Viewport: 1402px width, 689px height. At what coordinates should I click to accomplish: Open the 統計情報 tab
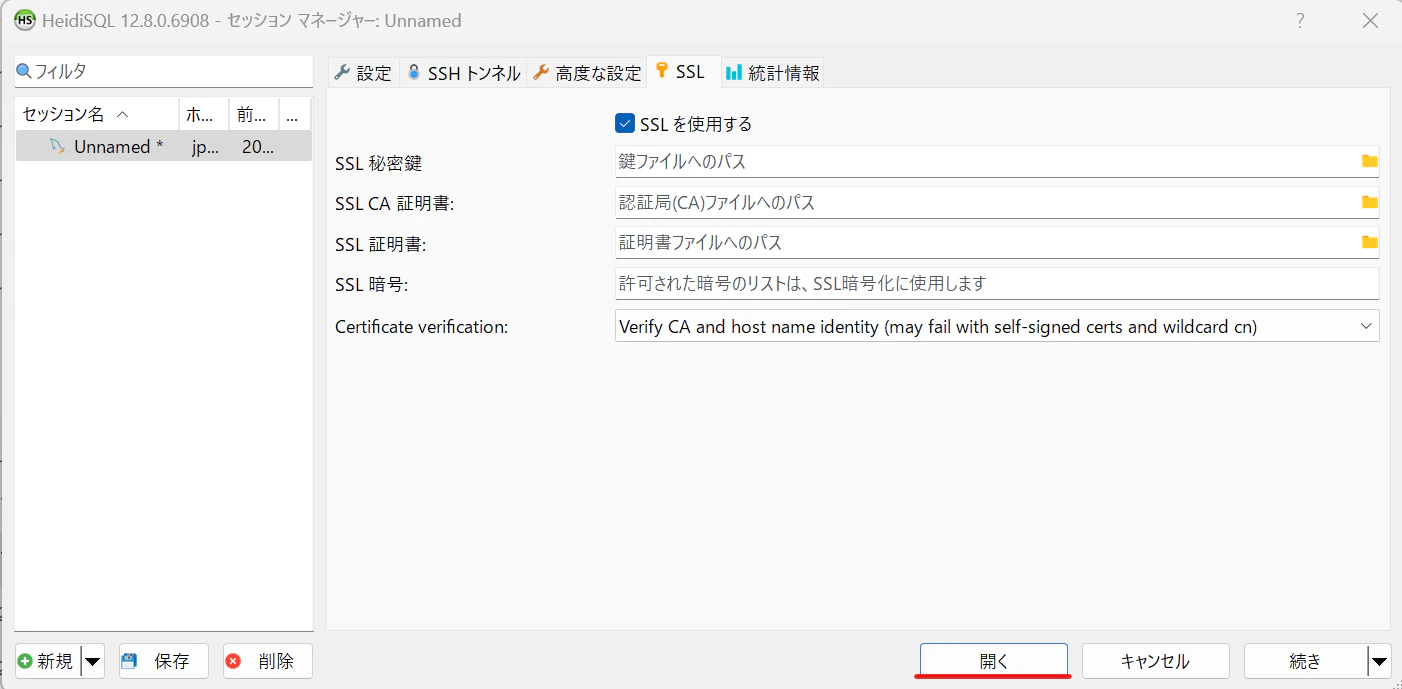(x=772, y=73)
